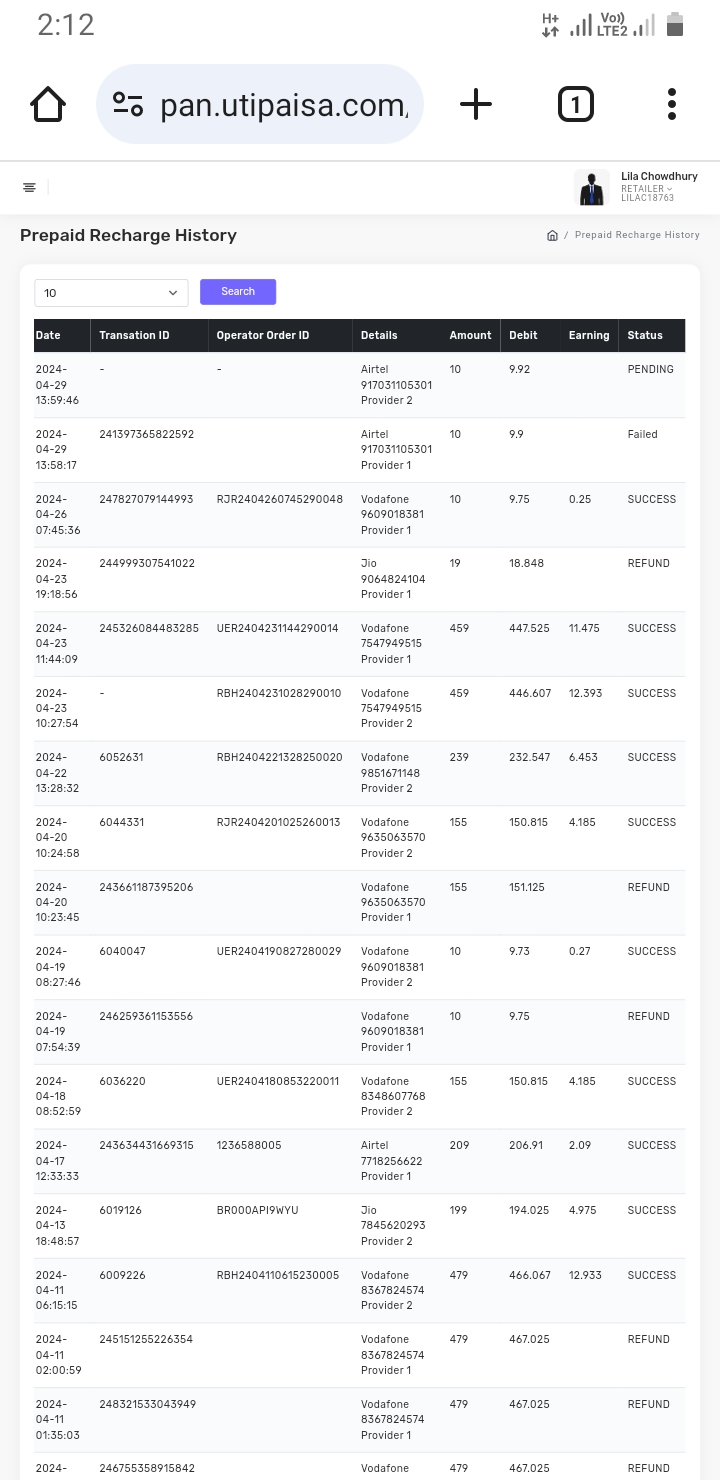This screenshot has width=720, height=1480.
Task: Tap the browser home icon
Action: [48, 104]
